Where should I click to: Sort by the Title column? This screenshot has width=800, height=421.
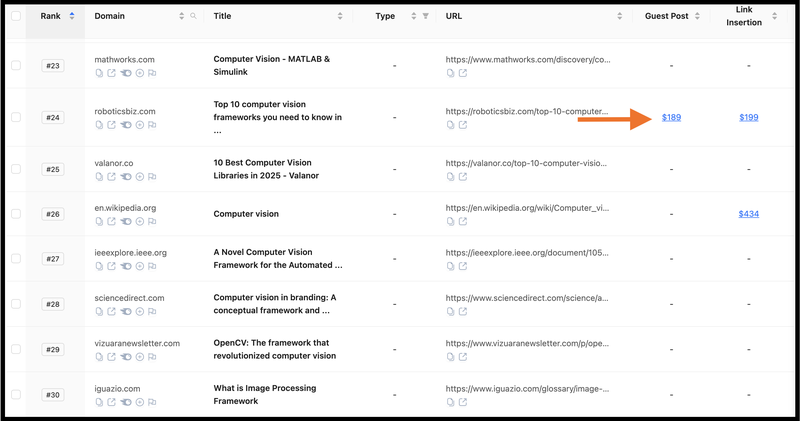[x=340, y=16]
